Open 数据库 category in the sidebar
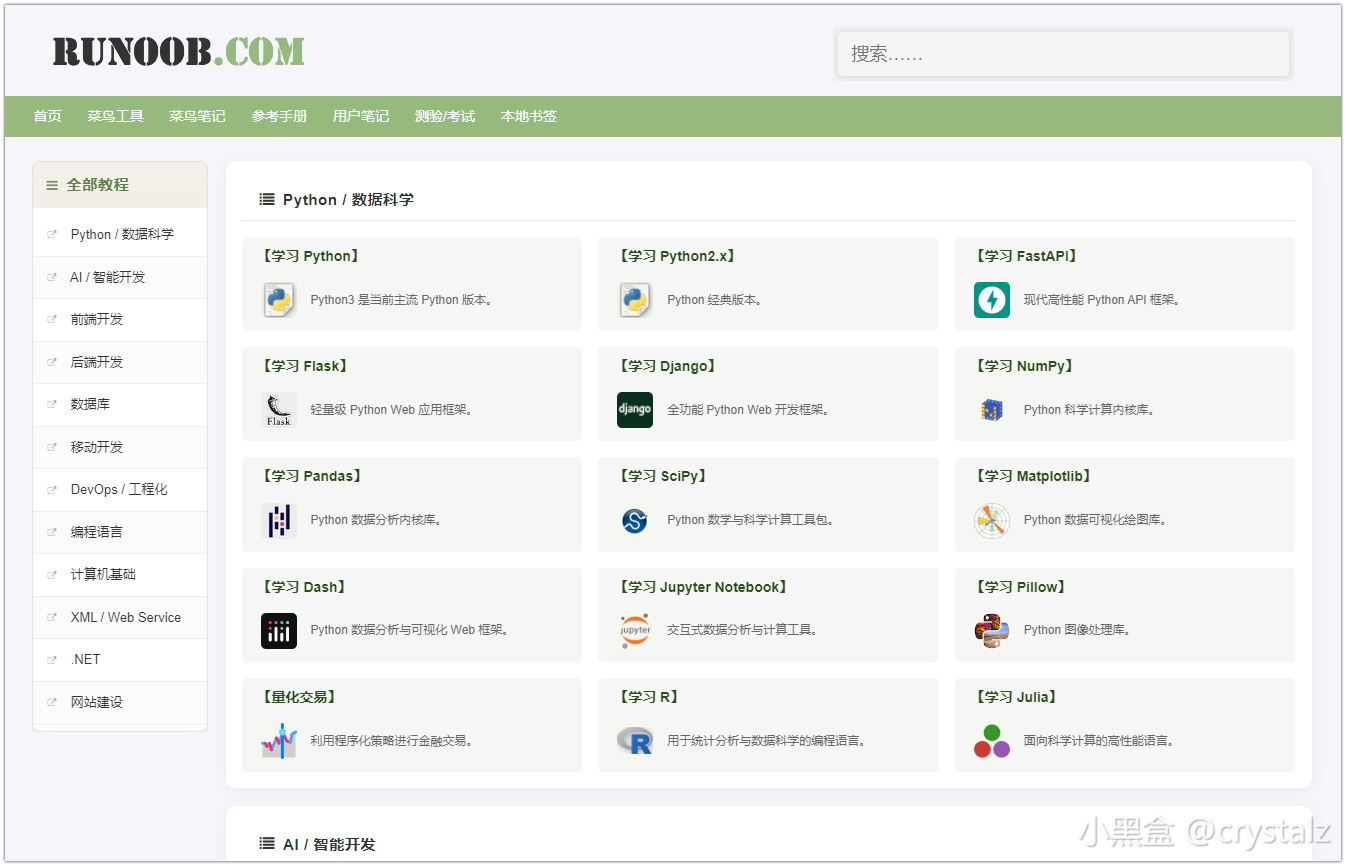 [x=90, y=405]
